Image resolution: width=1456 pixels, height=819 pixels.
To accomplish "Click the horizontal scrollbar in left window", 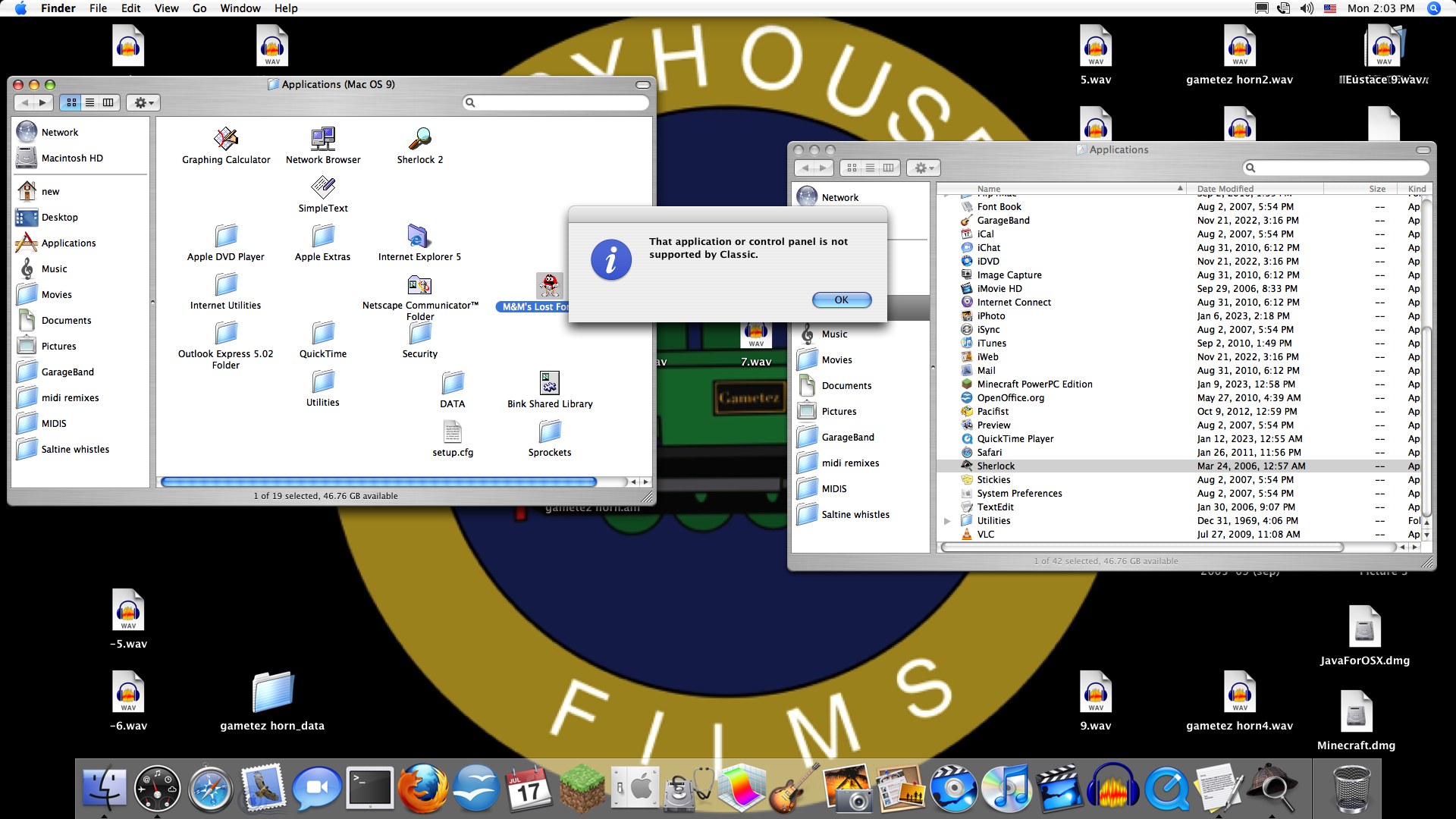I will coord(379,482).
